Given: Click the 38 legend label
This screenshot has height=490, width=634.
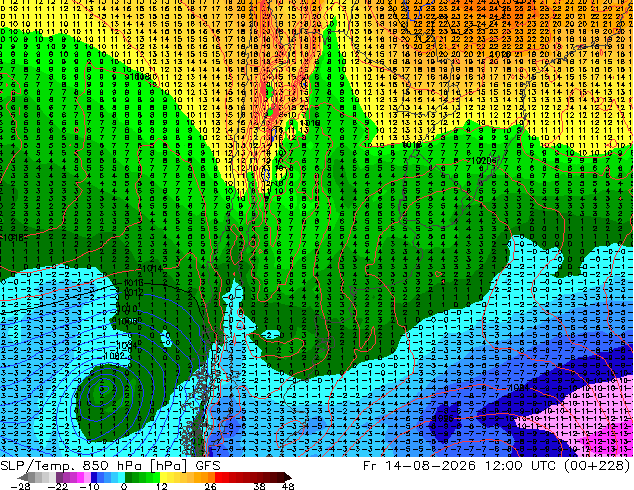Looking at the screenshot, I should 259,486.
